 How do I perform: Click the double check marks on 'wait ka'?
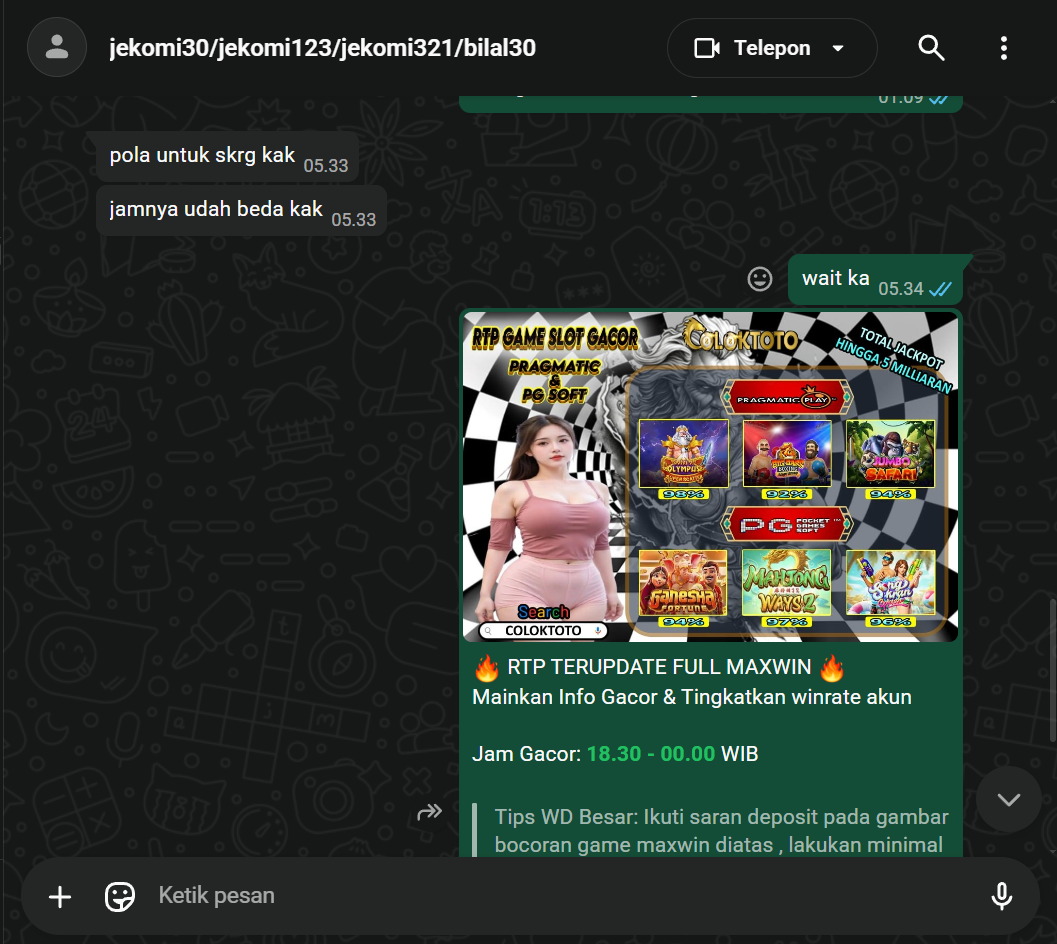click(x=940, y=289)
